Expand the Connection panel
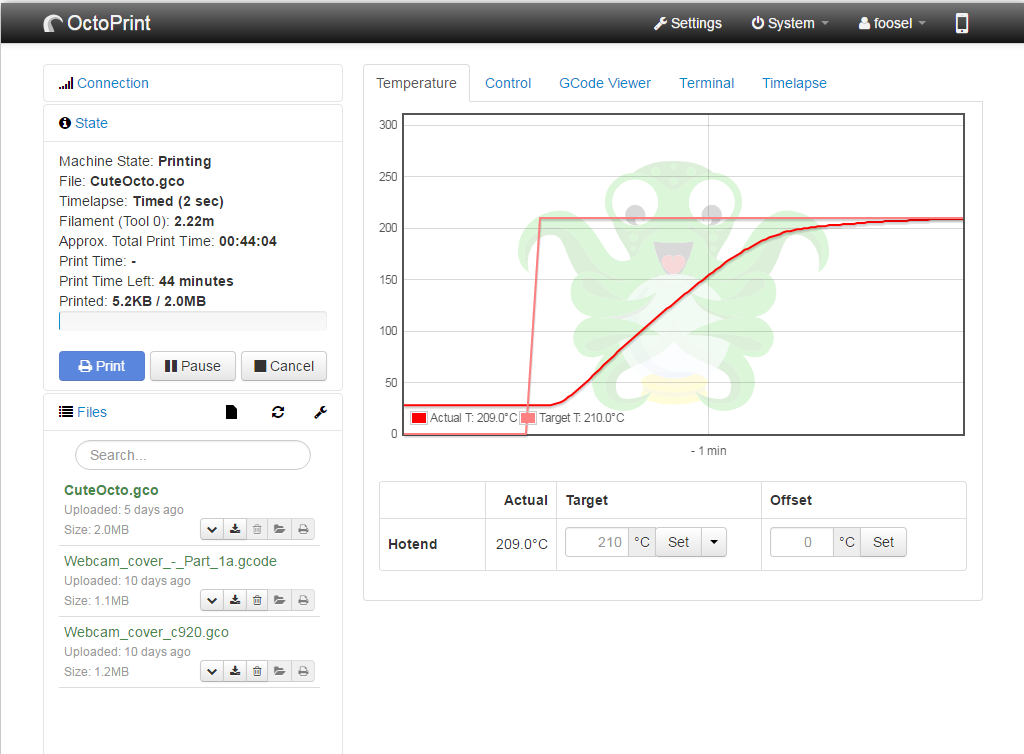The image size is (1024, 754). click(112, 83)
